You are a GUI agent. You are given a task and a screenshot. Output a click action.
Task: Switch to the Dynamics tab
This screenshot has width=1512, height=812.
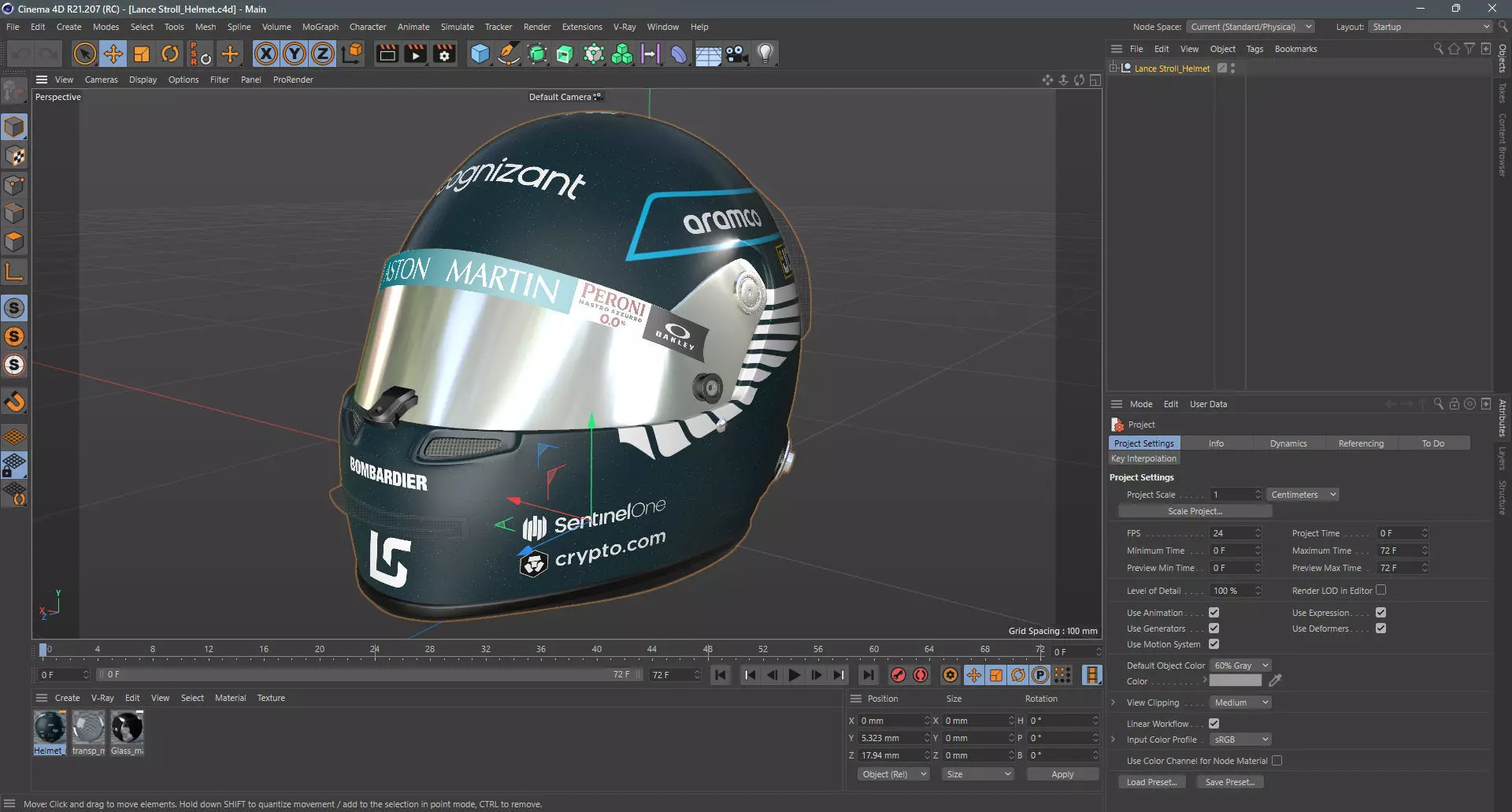click(x=1288, y=443)
